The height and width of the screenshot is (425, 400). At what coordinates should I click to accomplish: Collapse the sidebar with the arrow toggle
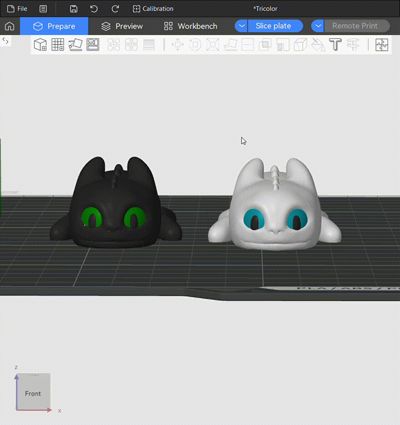click(x=6, y=41)
